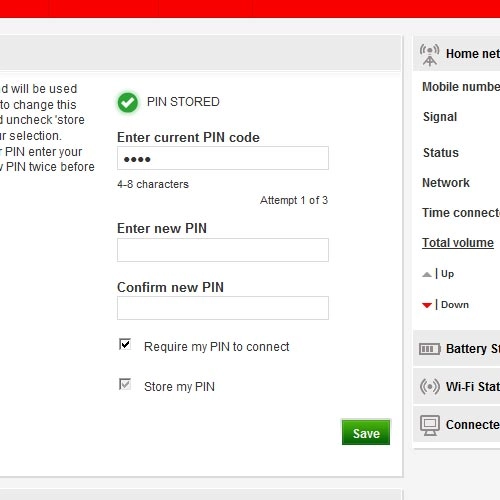Click the '4-8 characters' hint text
The width and height of the screenshot is (500, 500).
(x=153, y=184)
